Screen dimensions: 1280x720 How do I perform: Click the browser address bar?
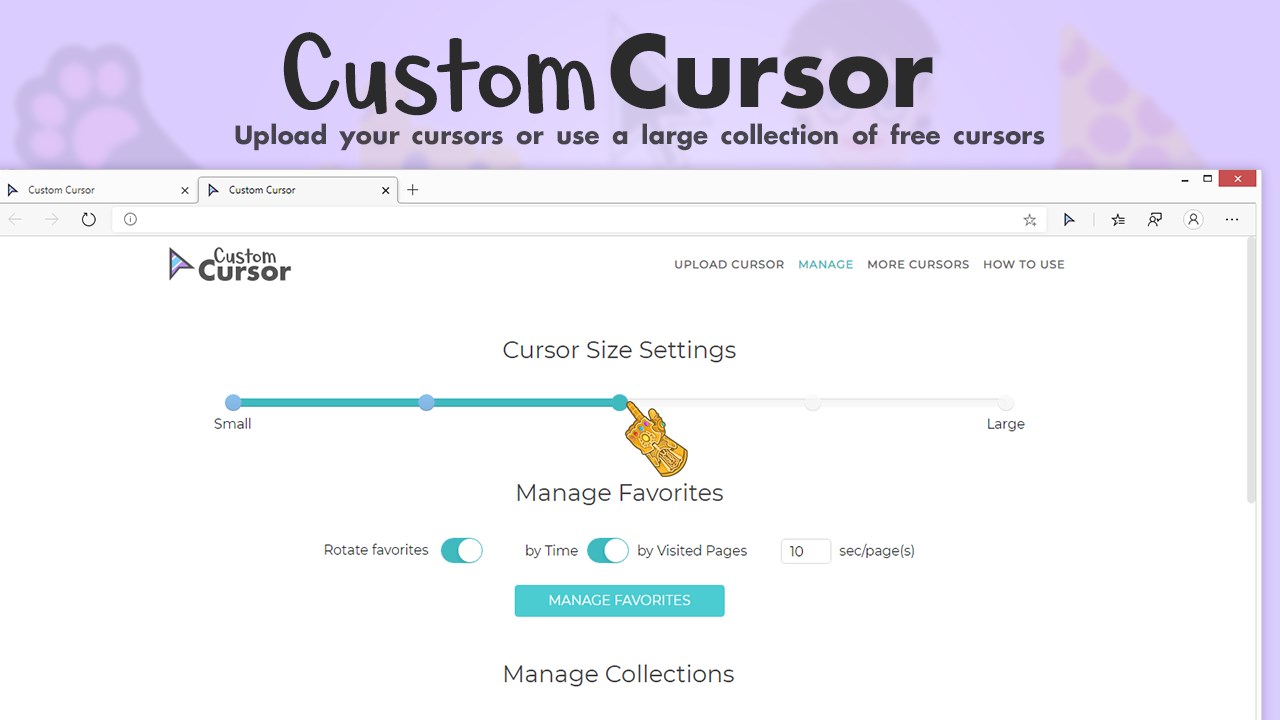tap(580, 220)
